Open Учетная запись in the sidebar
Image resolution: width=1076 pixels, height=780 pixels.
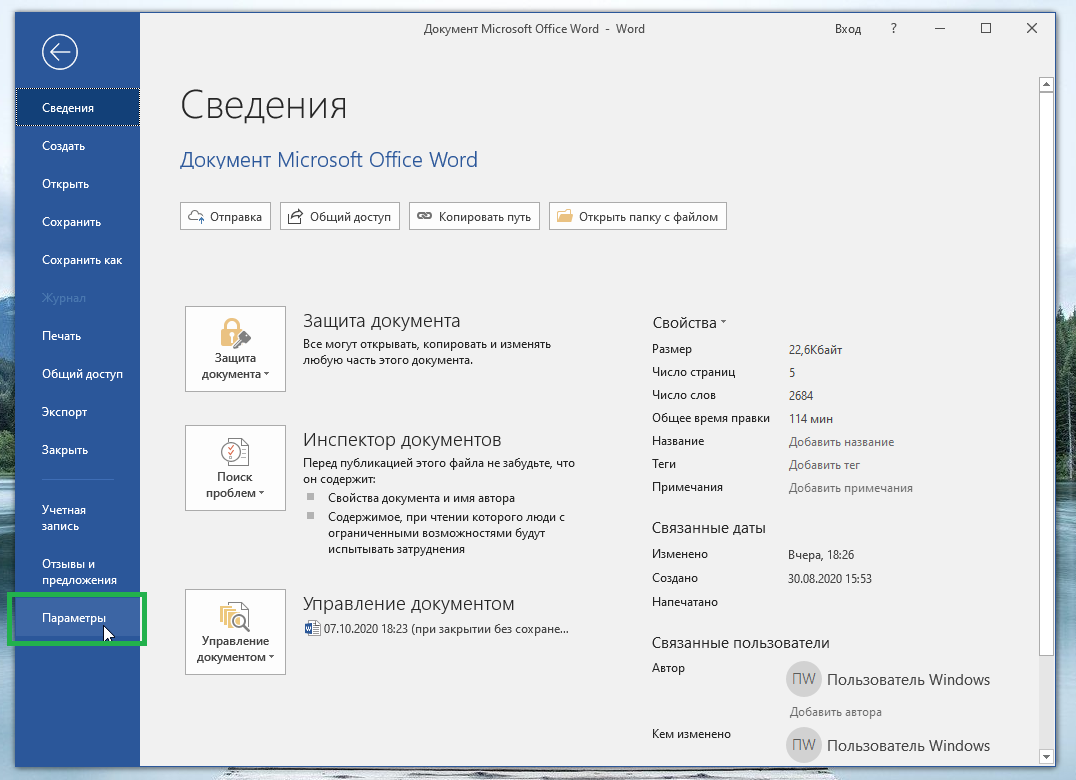[x=78, y=518]
